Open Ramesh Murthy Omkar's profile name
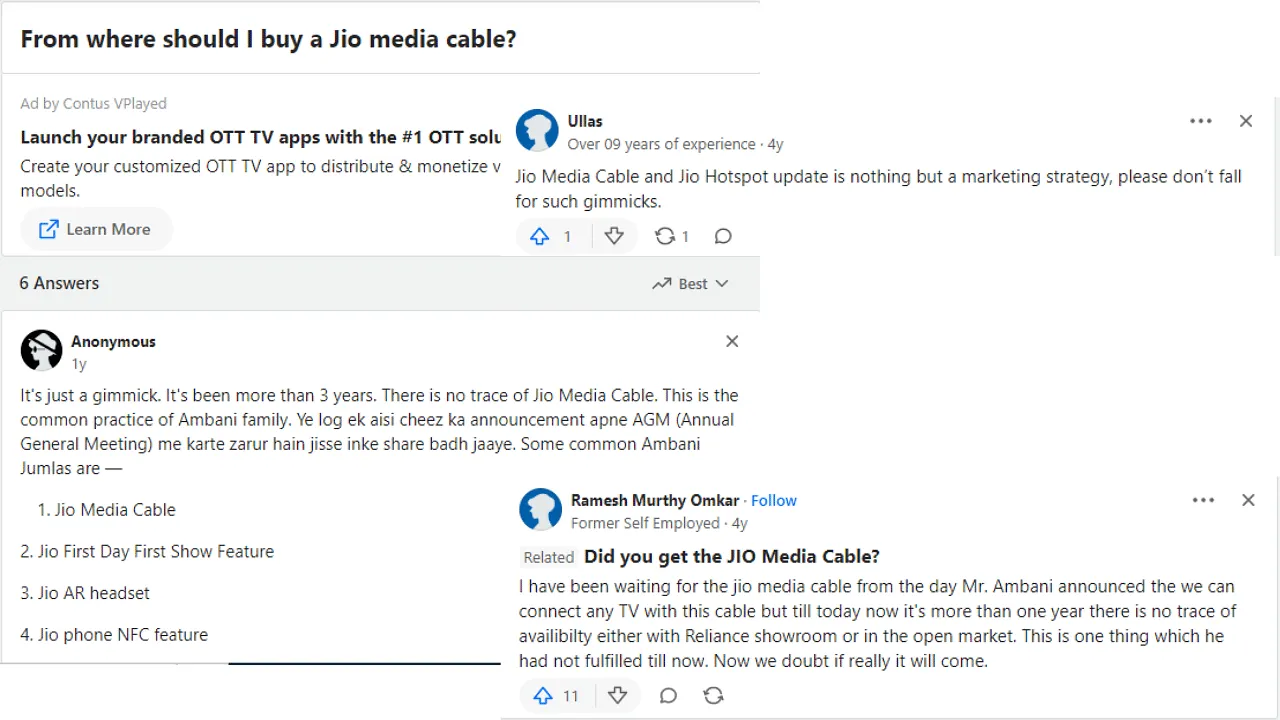 tap(655, 500)
